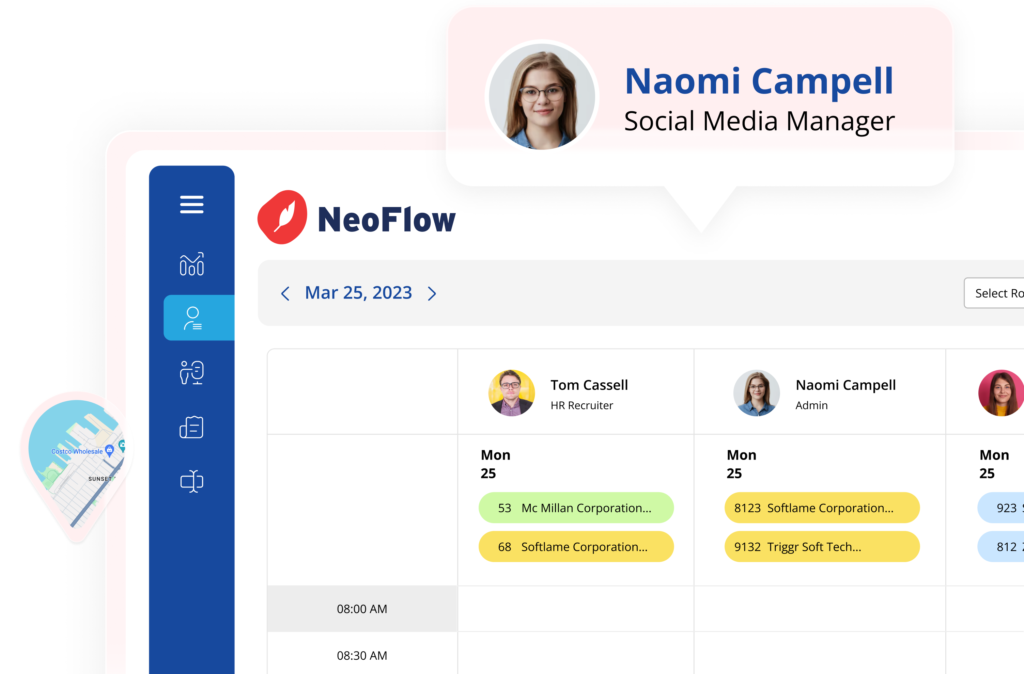Screen dimensions: 1024x674
Task: Click Mon 25 under Naomi Campell
Action: point(741,464)
